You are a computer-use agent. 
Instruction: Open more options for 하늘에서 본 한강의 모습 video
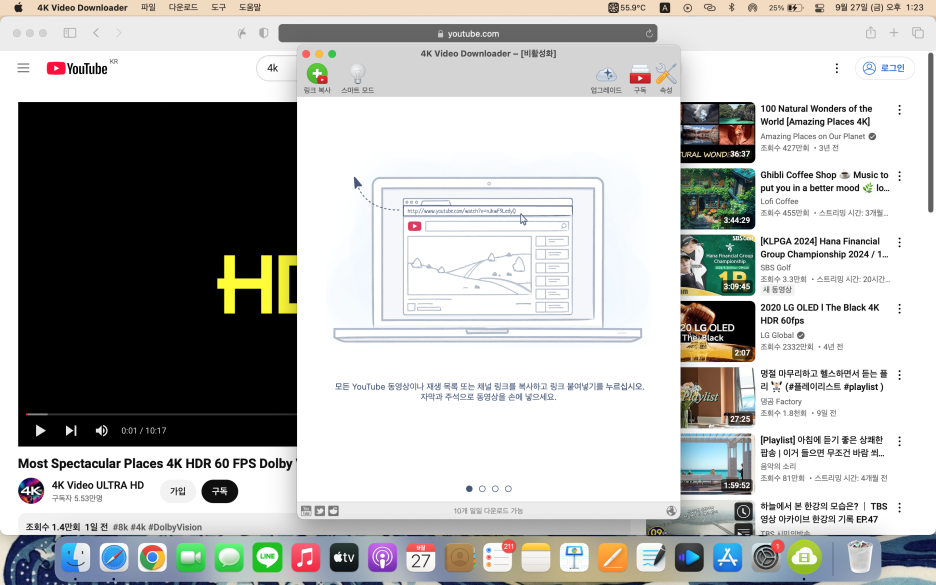900,507
